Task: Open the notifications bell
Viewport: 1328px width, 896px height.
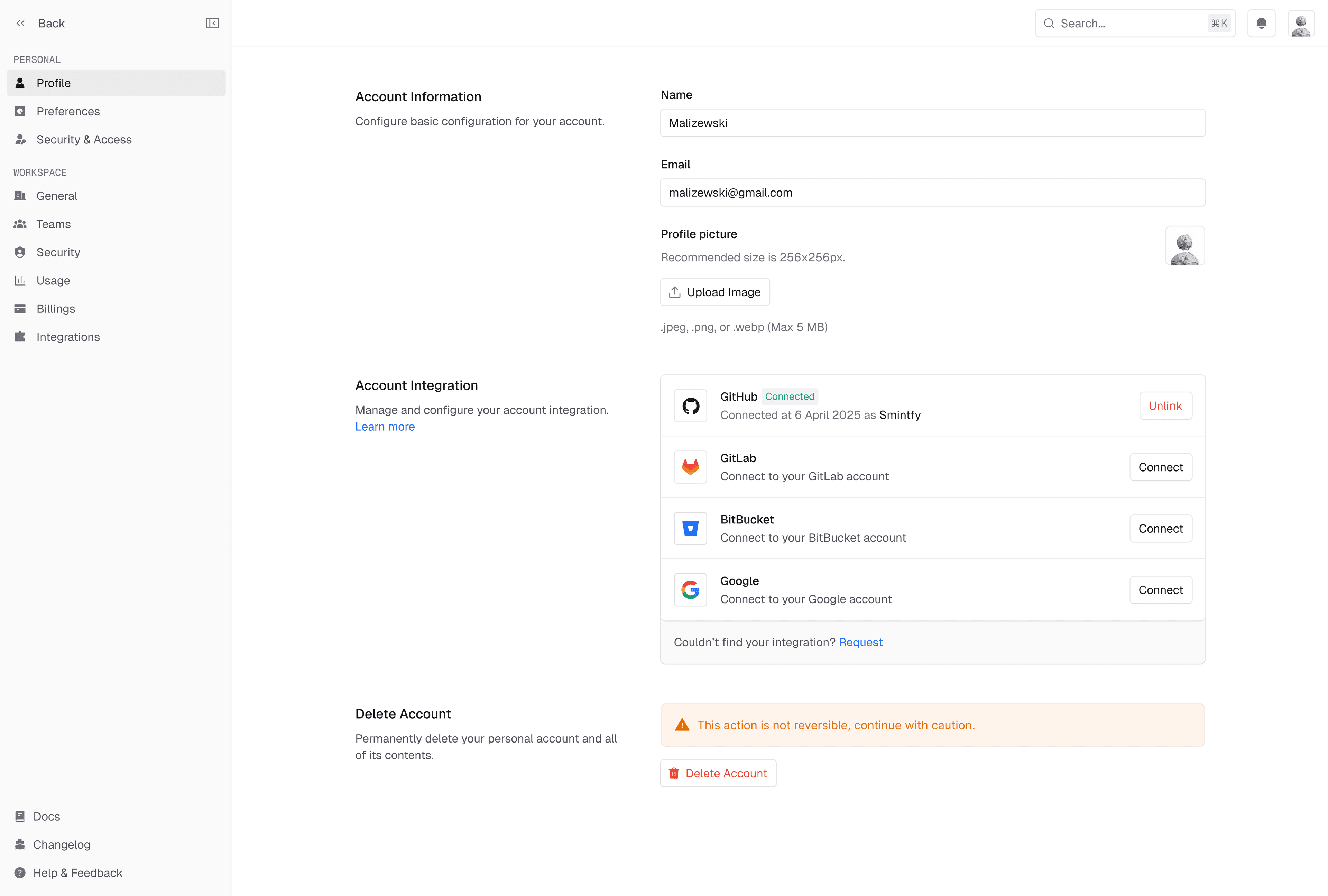Action: coord(1261,24)
